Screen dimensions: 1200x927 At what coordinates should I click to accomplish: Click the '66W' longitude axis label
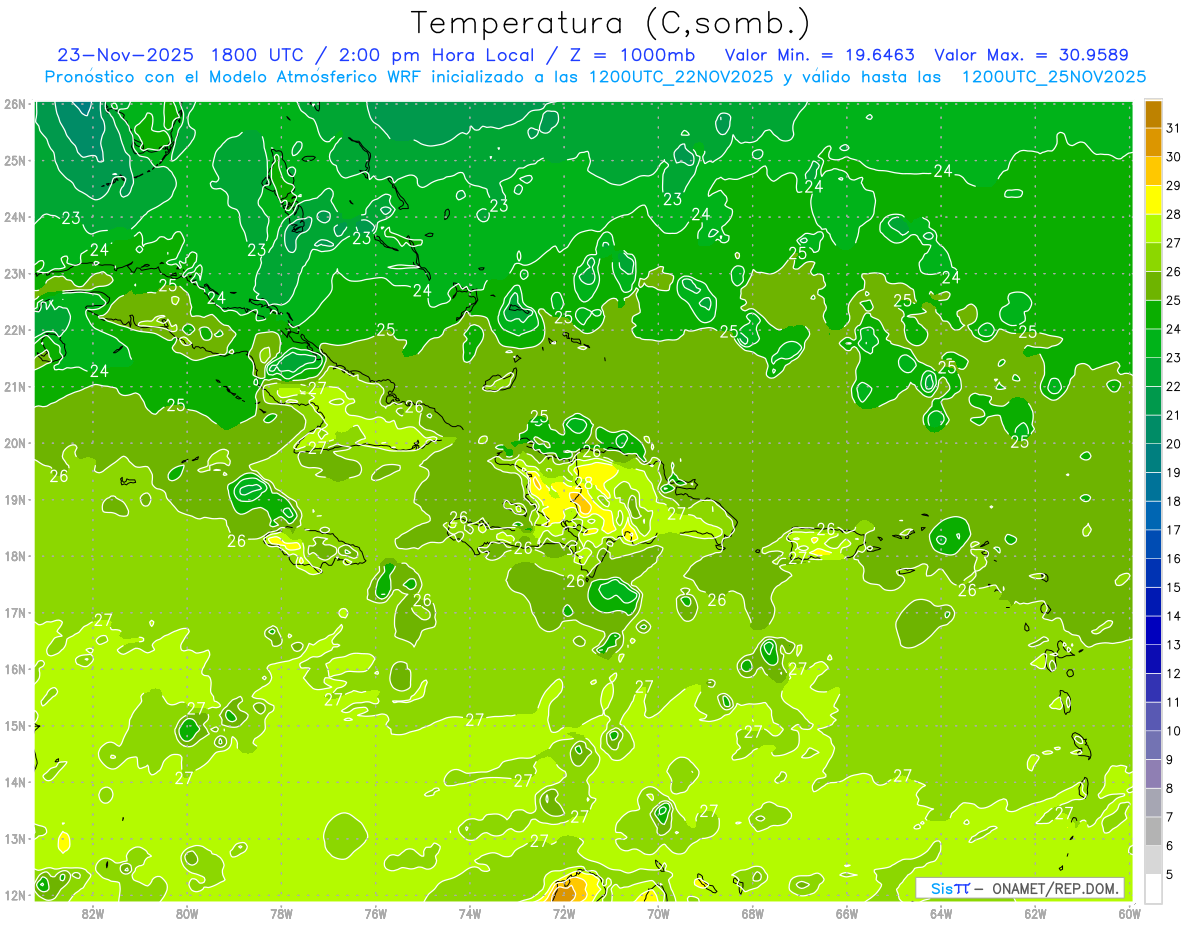pyautogui.click(x=847, y=913)
